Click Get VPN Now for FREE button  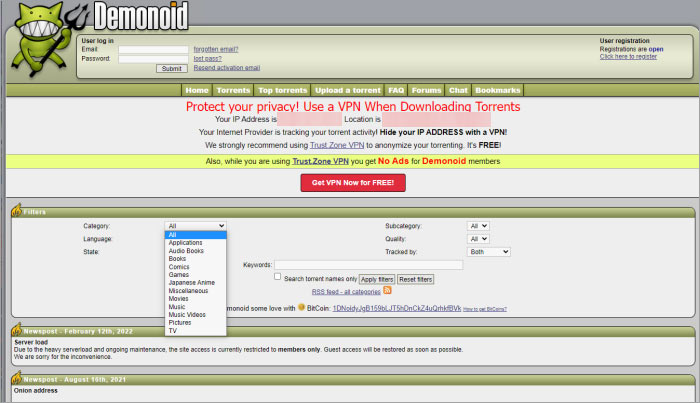pyautogui.click(x=353, y=183)
